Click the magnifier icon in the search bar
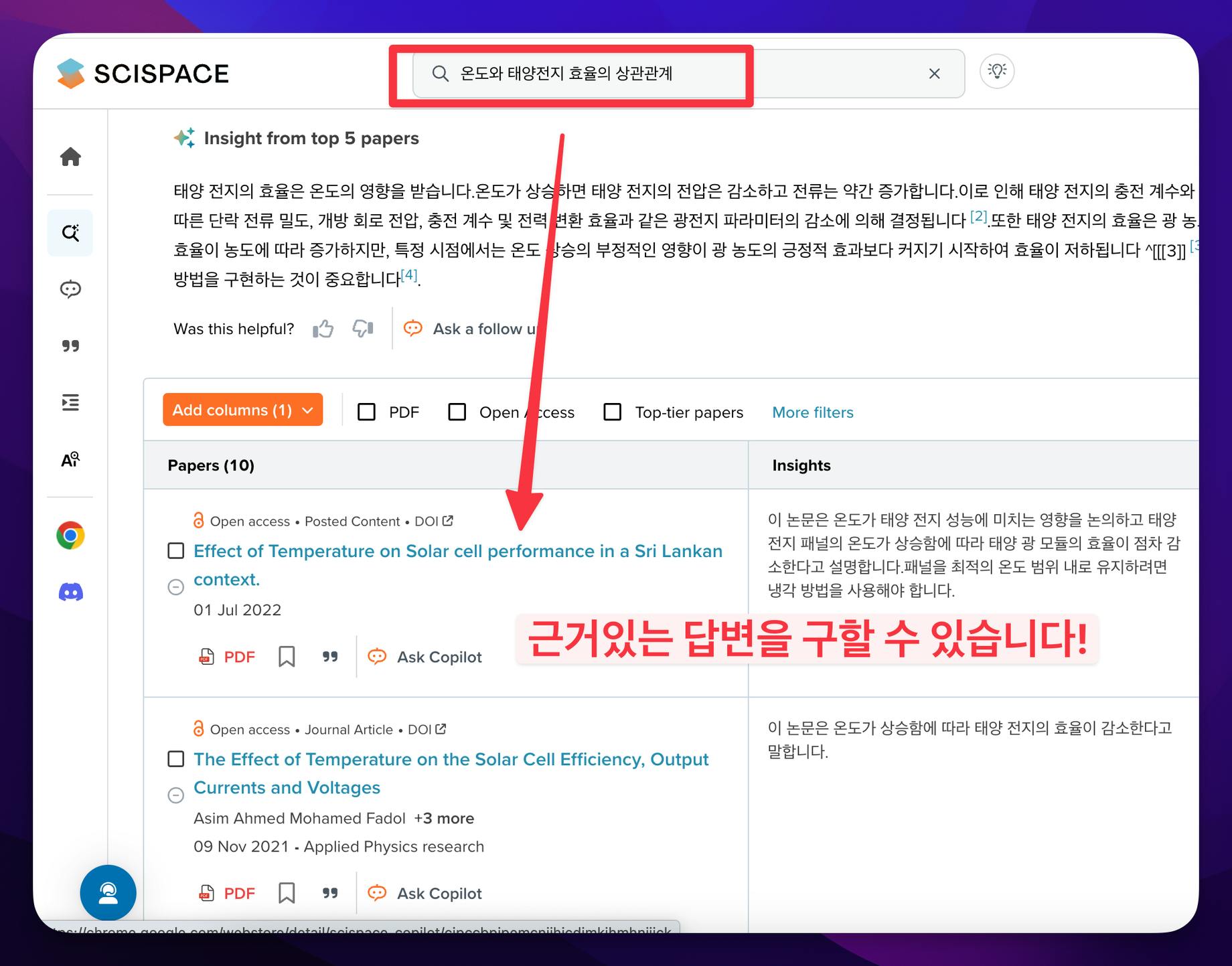Screen dimensions: 1232x966 point(440,74)
